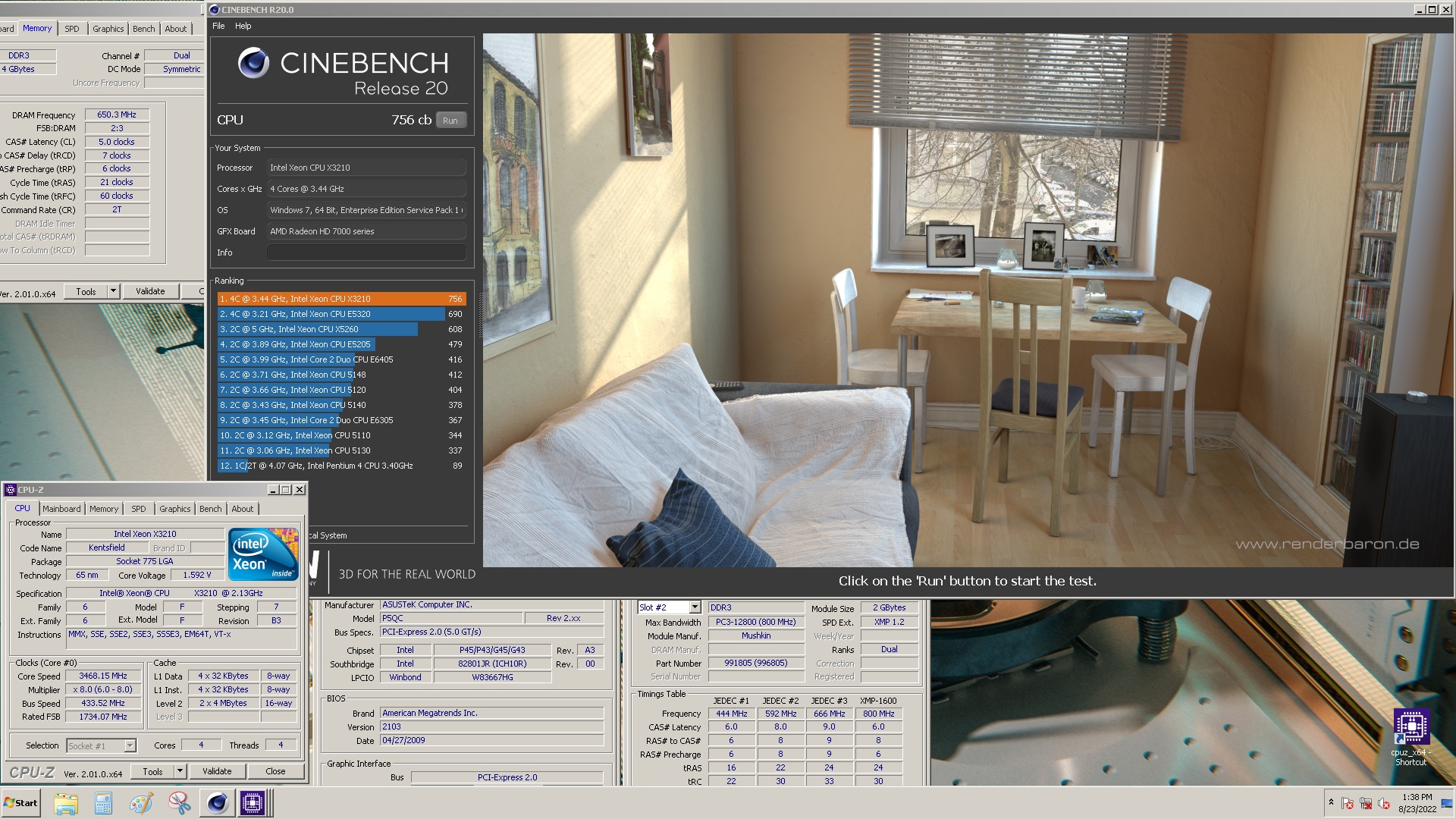The height and width of the screenshot is (819, 1456).
Task: Open the File menu in Cinebench
Action: (218, 26)
